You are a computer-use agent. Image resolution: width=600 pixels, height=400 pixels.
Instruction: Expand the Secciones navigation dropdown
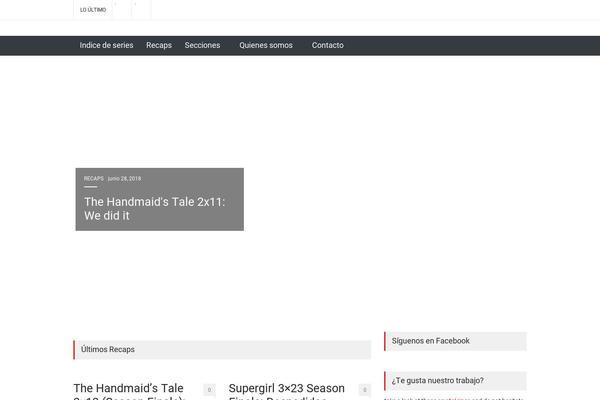(202, 45)
